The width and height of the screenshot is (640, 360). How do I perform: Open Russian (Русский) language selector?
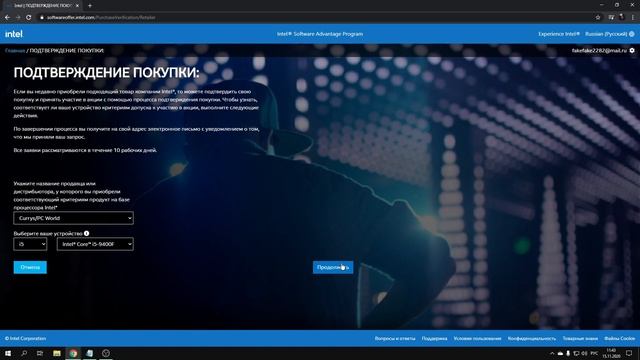606,34
